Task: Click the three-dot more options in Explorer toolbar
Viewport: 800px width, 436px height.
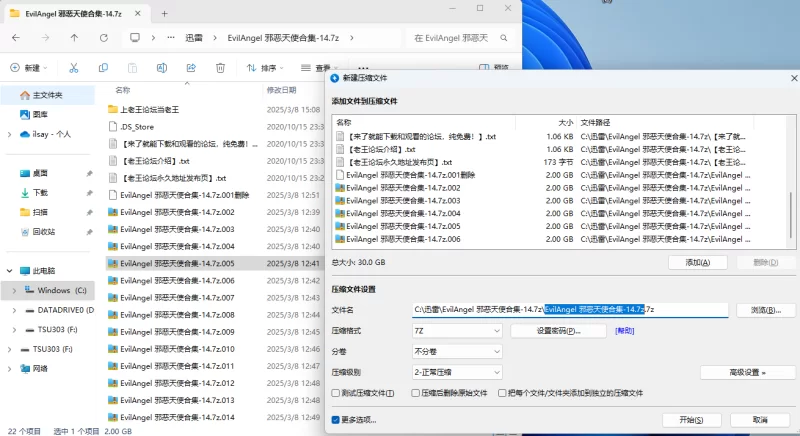Action: click(x=363, y=68)
